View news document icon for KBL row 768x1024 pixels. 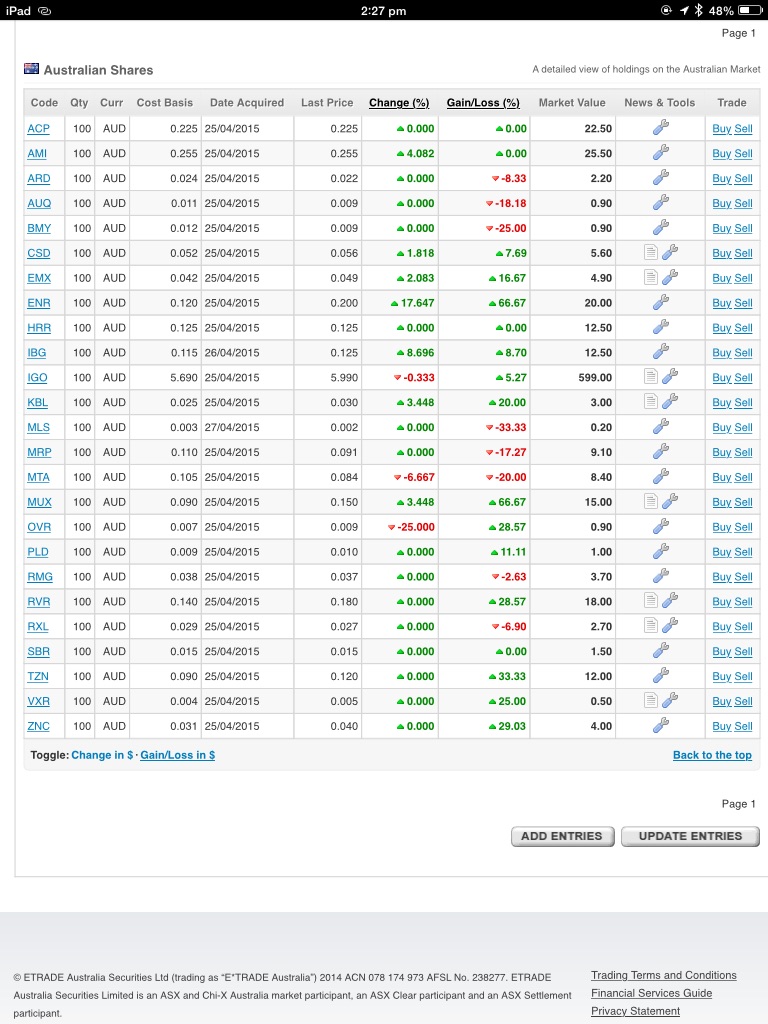(650, 401)
